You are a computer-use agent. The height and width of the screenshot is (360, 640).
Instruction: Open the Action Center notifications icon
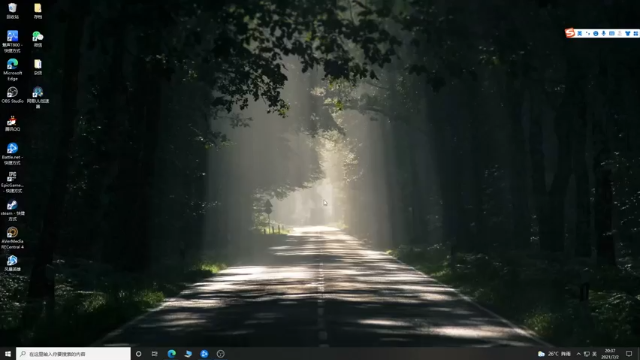coord(629,354)
